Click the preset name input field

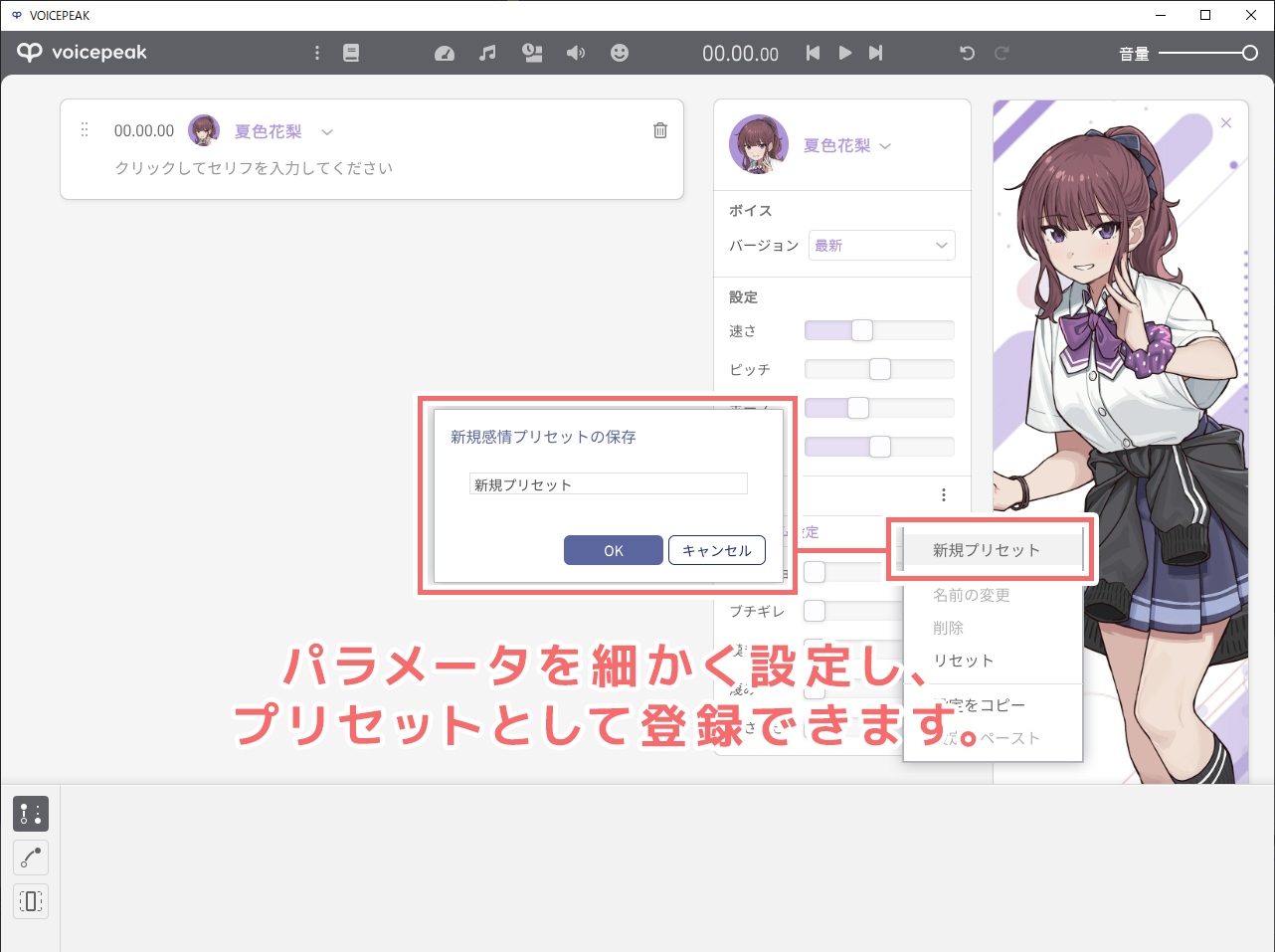608,484
